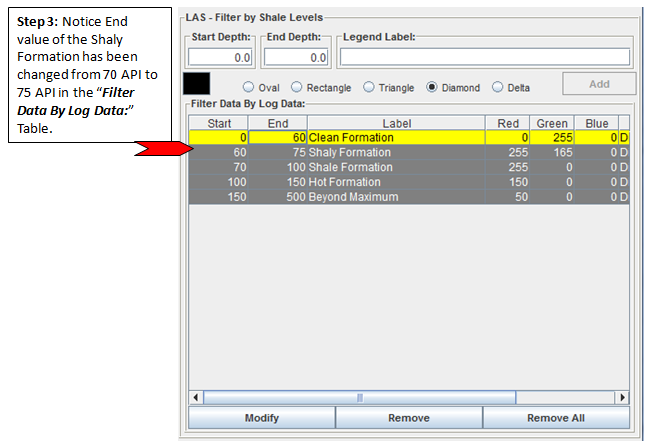
Task: Click the Blue column header
Action: [x=597, y=123]
